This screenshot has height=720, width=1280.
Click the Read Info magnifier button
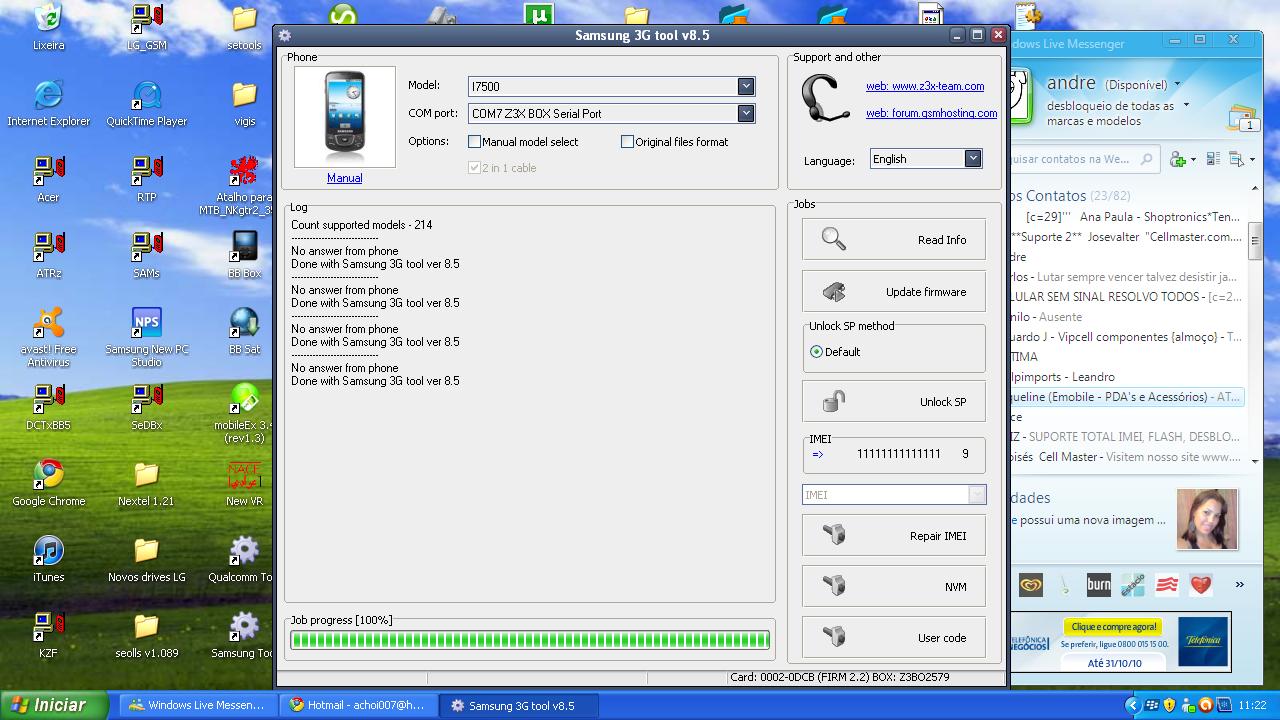pos(893,240)
